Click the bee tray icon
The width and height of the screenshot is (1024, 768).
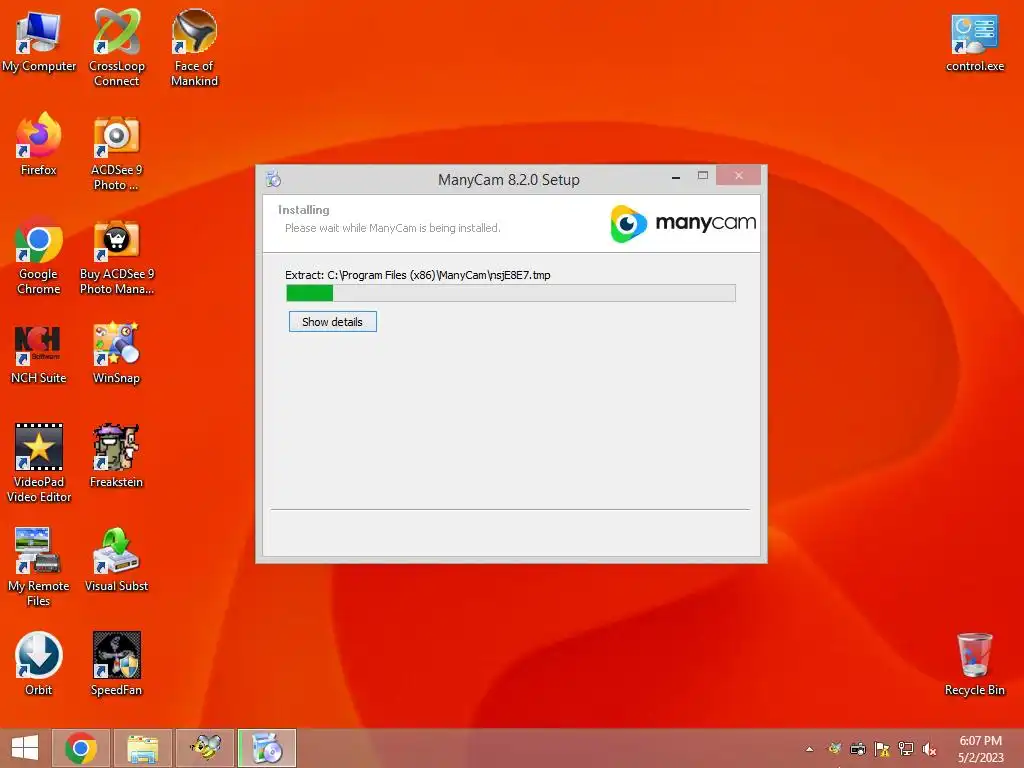pos(834,748)
